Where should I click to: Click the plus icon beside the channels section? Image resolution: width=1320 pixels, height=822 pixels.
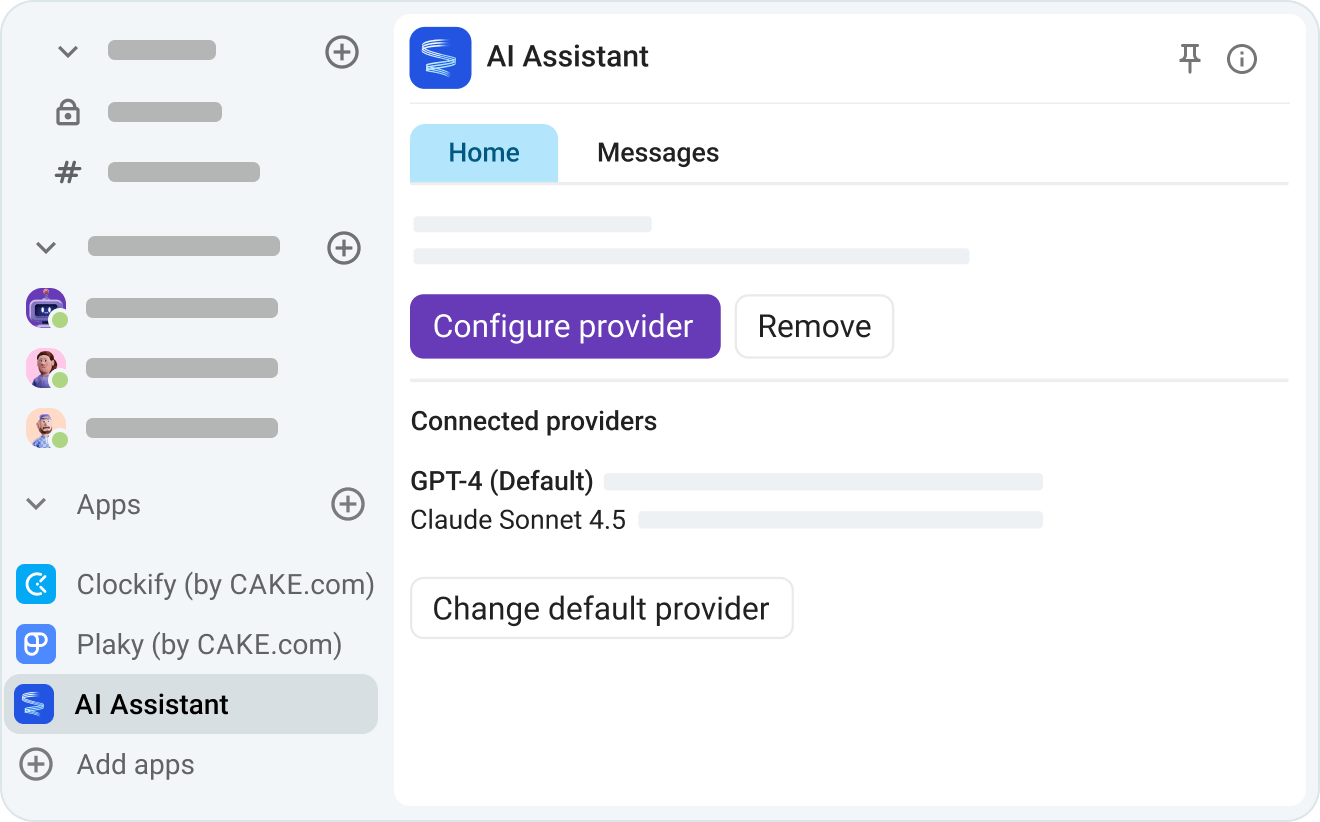pyautogui.click(x=342, y=53)
